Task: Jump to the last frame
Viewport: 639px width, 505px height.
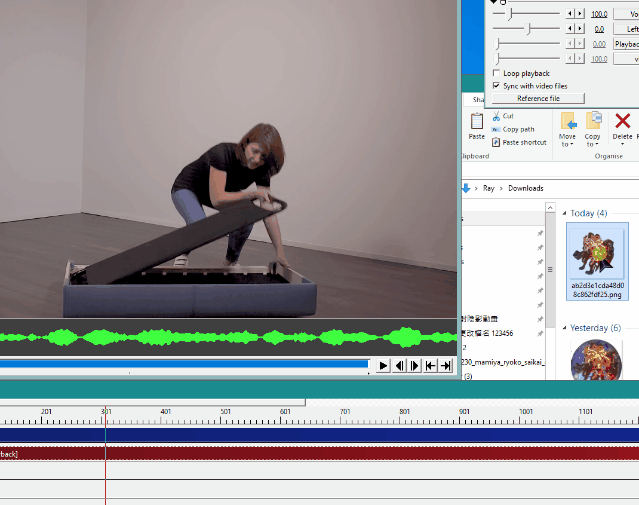Action: 446,366
